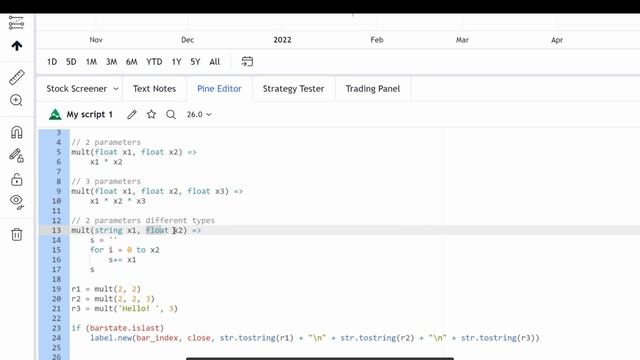Click the line 'r2 = mult(2, 2, 3)'
This screenshot has width=640, height=360.
pyautogui.click(x=113, y=299)
